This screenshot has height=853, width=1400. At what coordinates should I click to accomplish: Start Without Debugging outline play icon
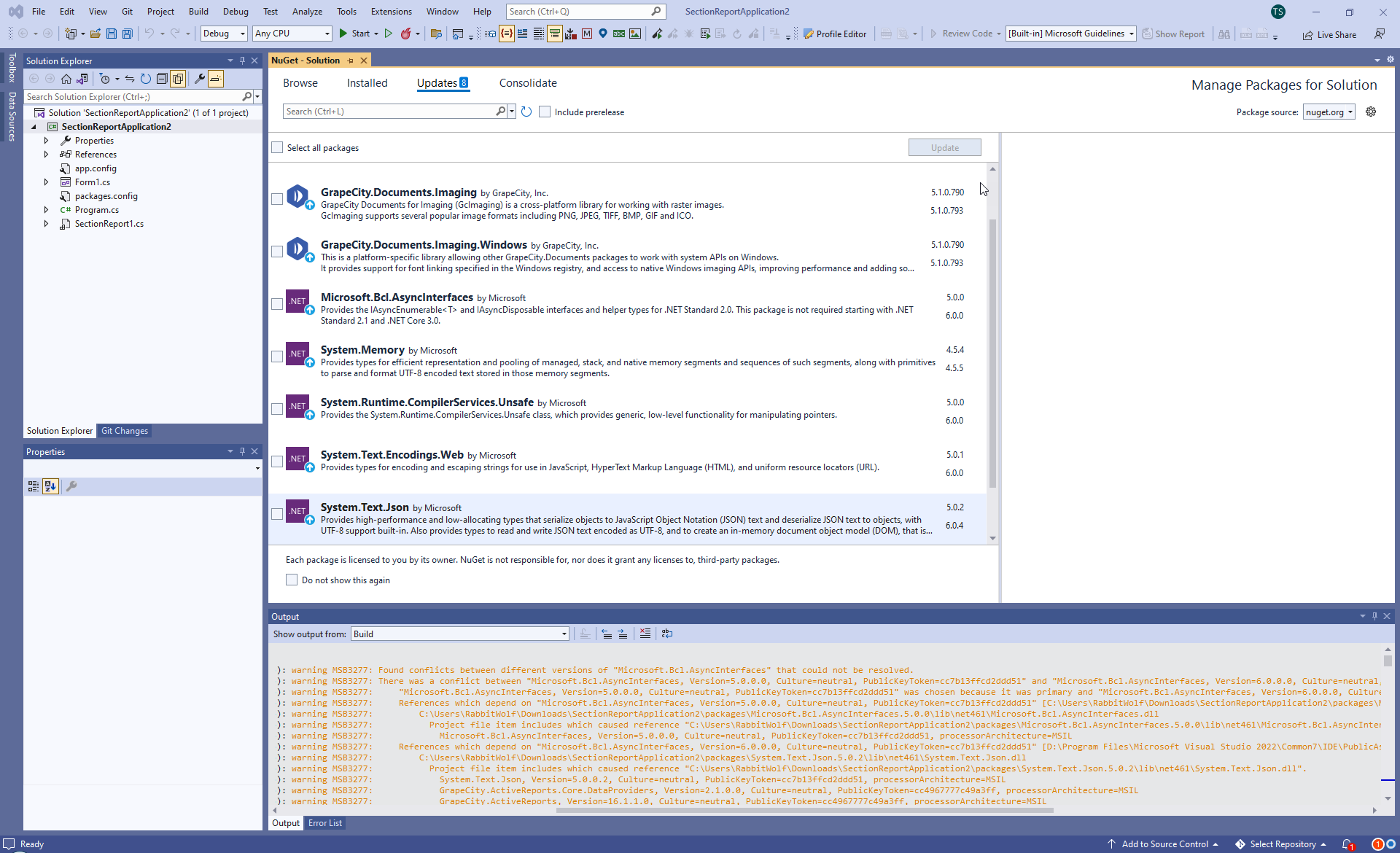pyautogui.click(x=389, y=34)
